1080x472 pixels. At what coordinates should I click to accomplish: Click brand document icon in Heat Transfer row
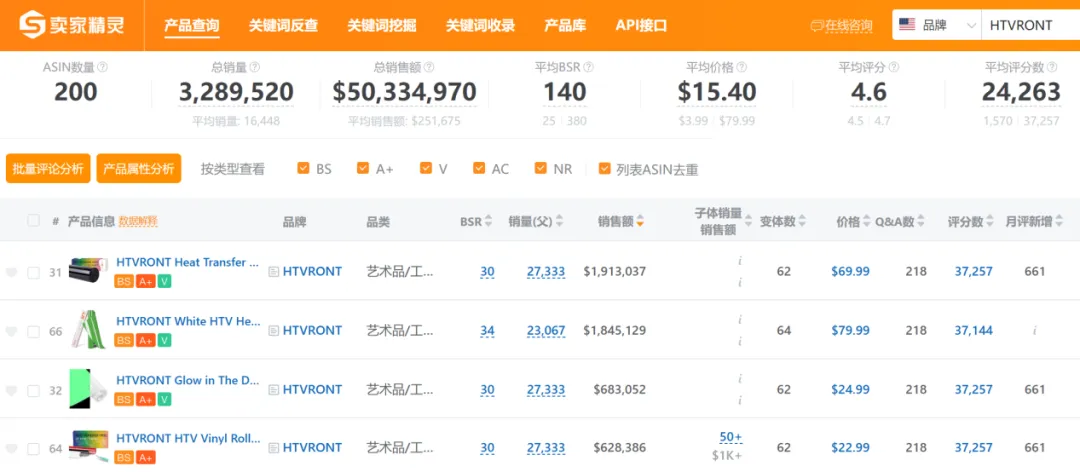pos(273,271)
